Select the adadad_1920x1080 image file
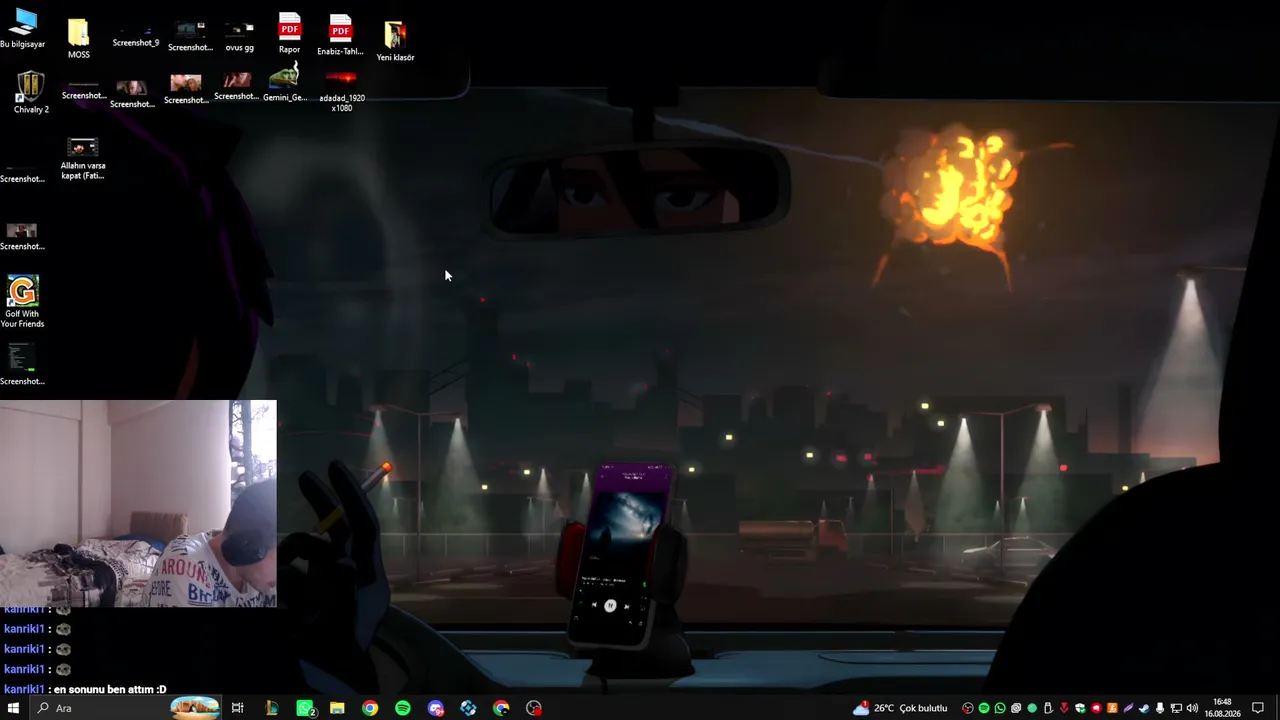The width and height of the screenshot is (1280, 720). tap(341, 90)
